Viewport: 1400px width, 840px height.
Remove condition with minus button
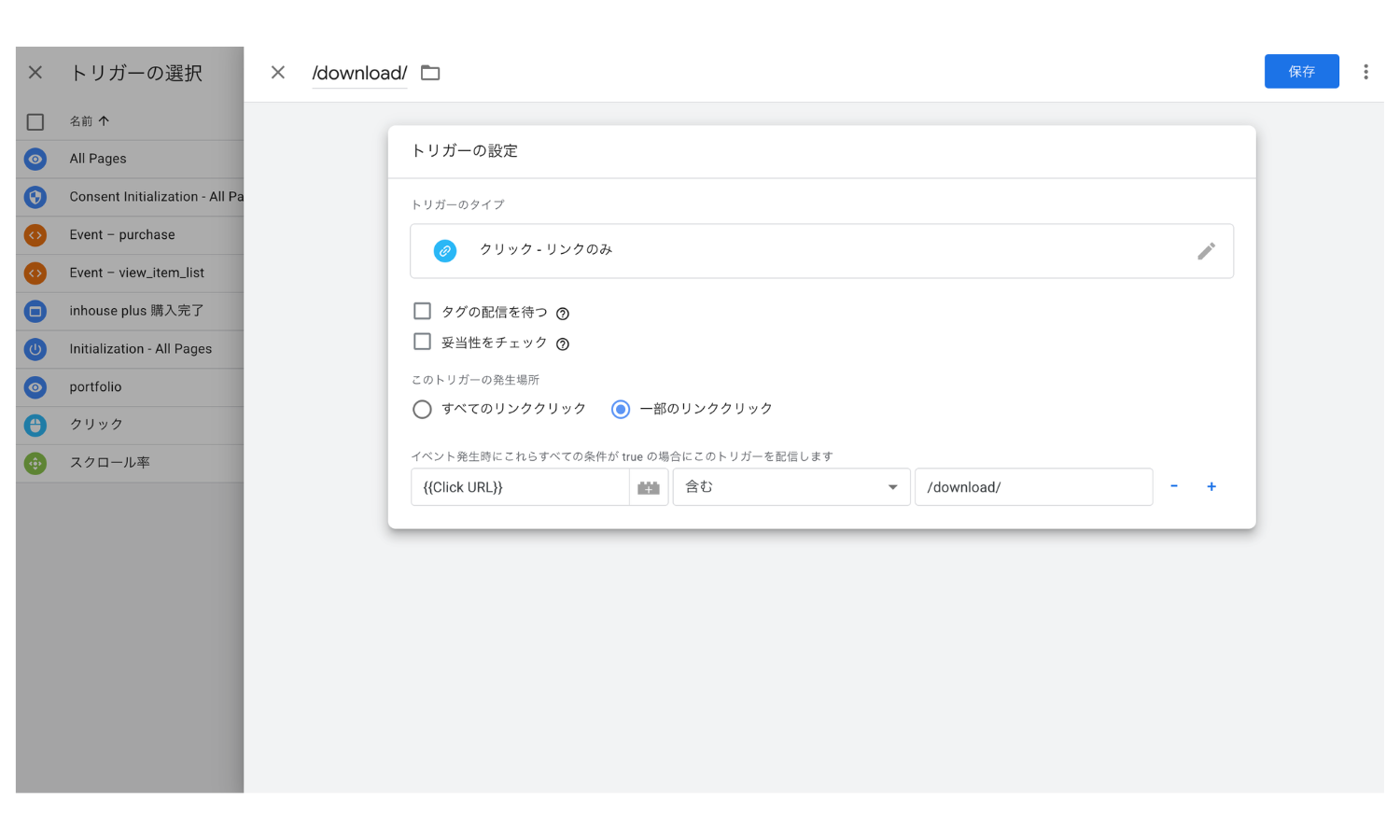[x=1174, y=486]
